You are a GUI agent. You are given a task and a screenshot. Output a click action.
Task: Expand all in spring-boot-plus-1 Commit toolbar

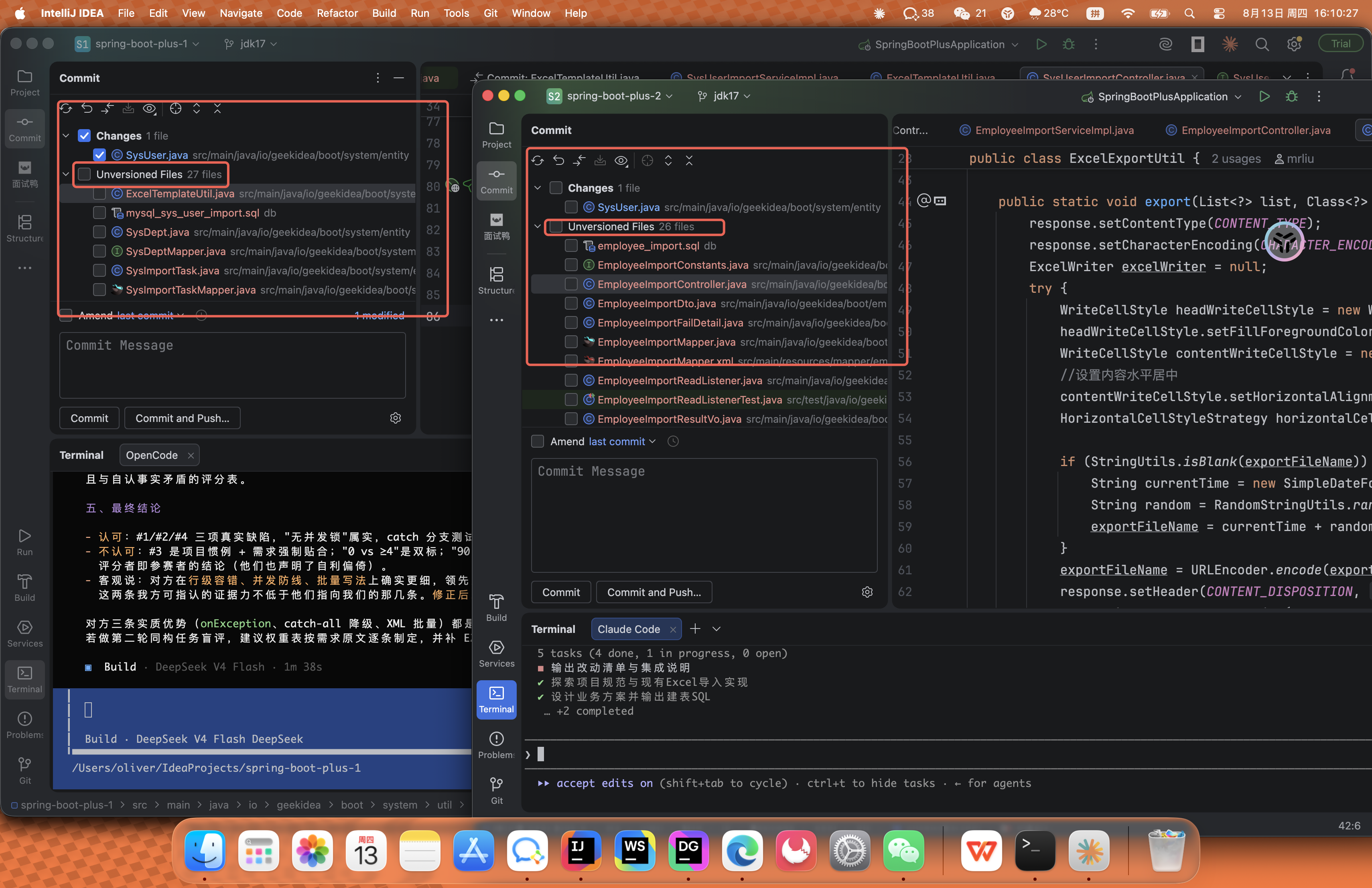[197, 108]
